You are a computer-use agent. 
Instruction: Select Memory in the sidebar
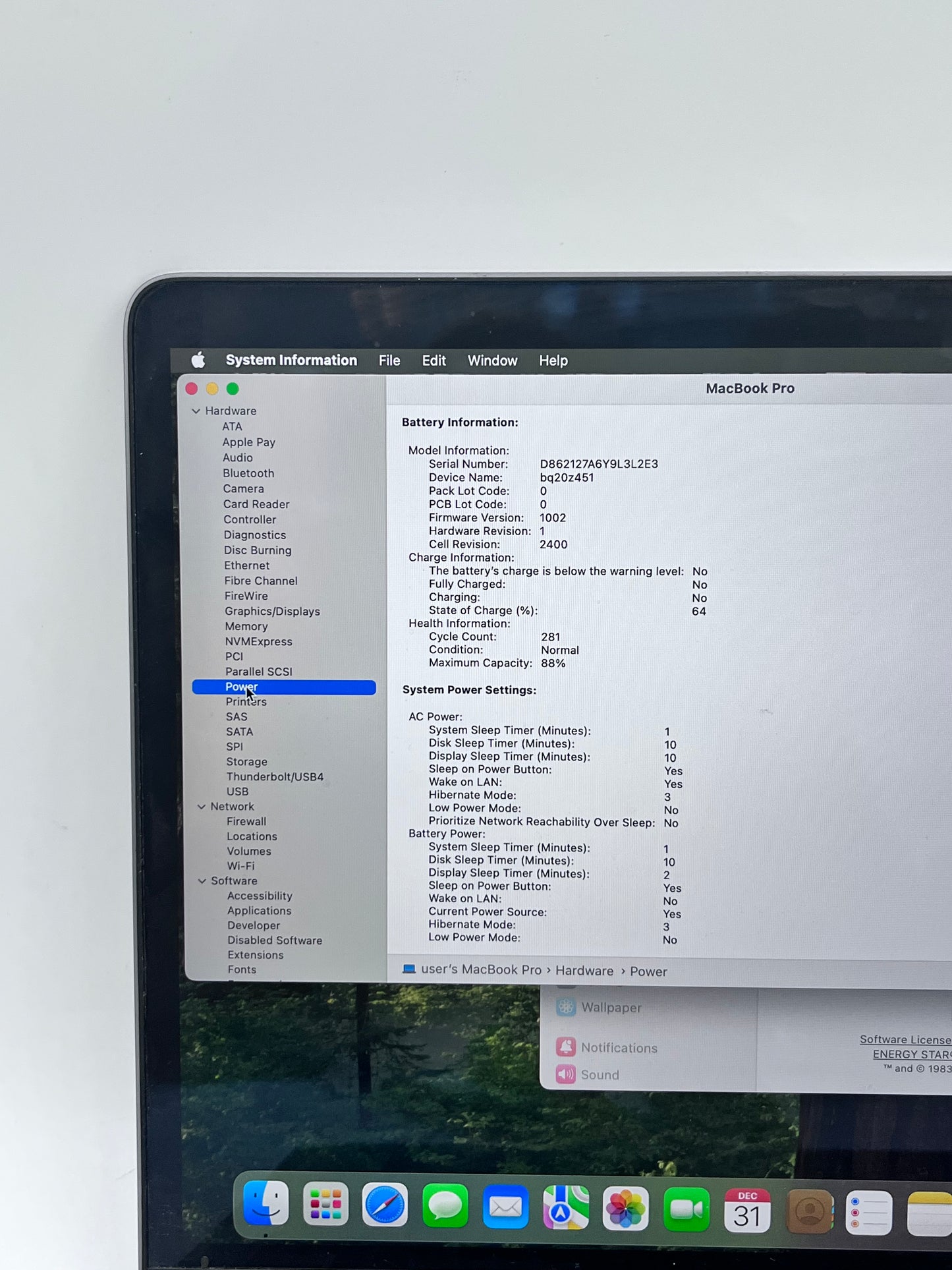point(246,626)
